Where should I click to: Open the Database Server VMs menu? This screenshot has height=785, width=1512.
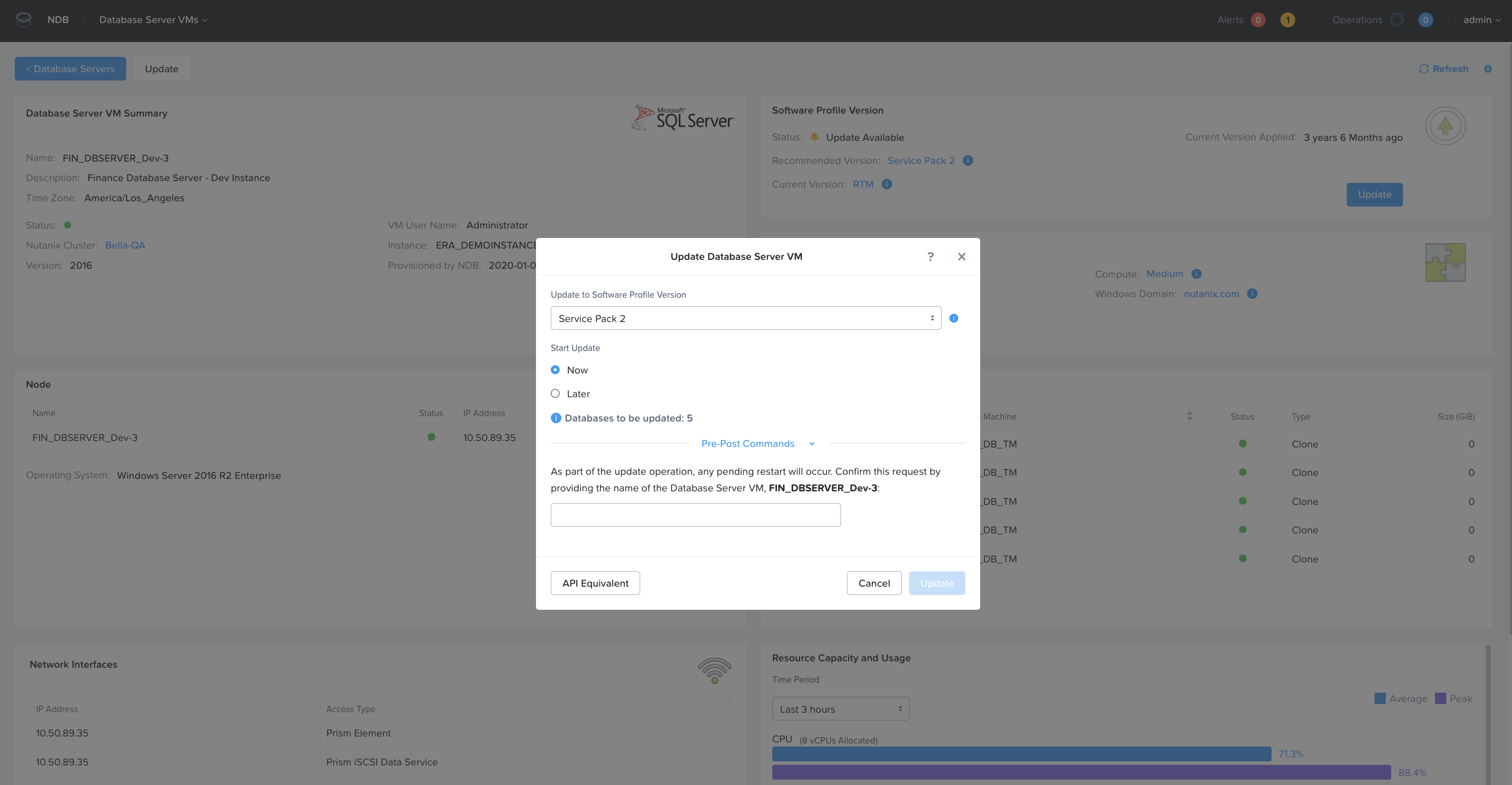coord(153,20)
